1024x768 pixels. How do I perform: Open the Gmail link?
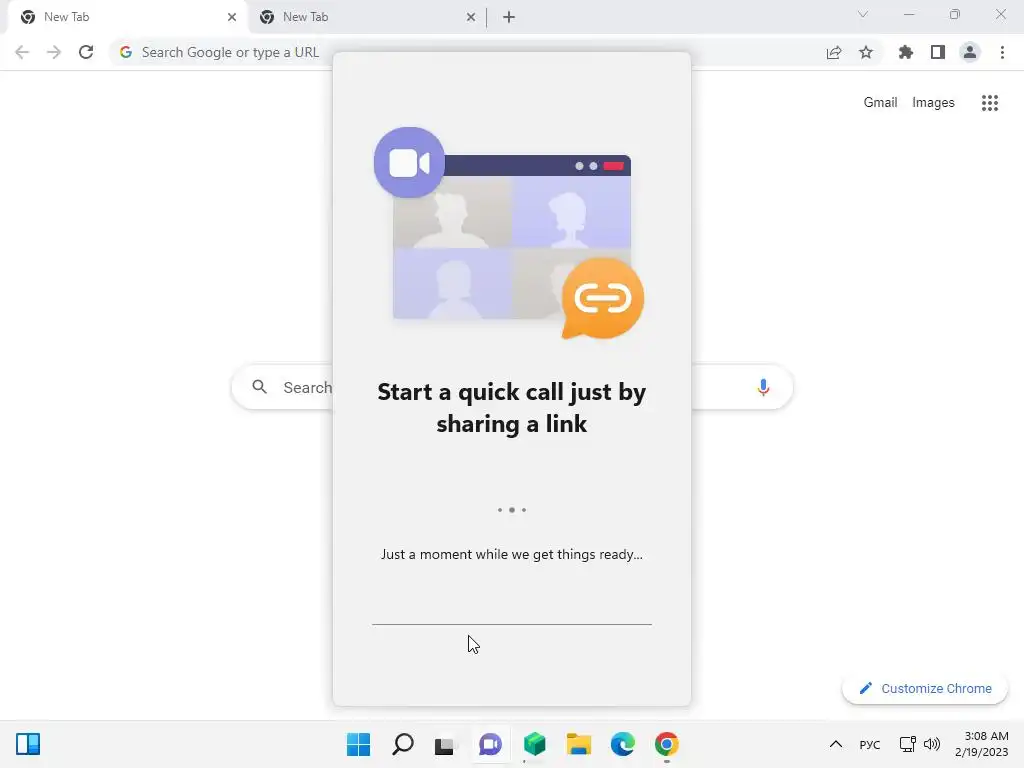point(880,103)
